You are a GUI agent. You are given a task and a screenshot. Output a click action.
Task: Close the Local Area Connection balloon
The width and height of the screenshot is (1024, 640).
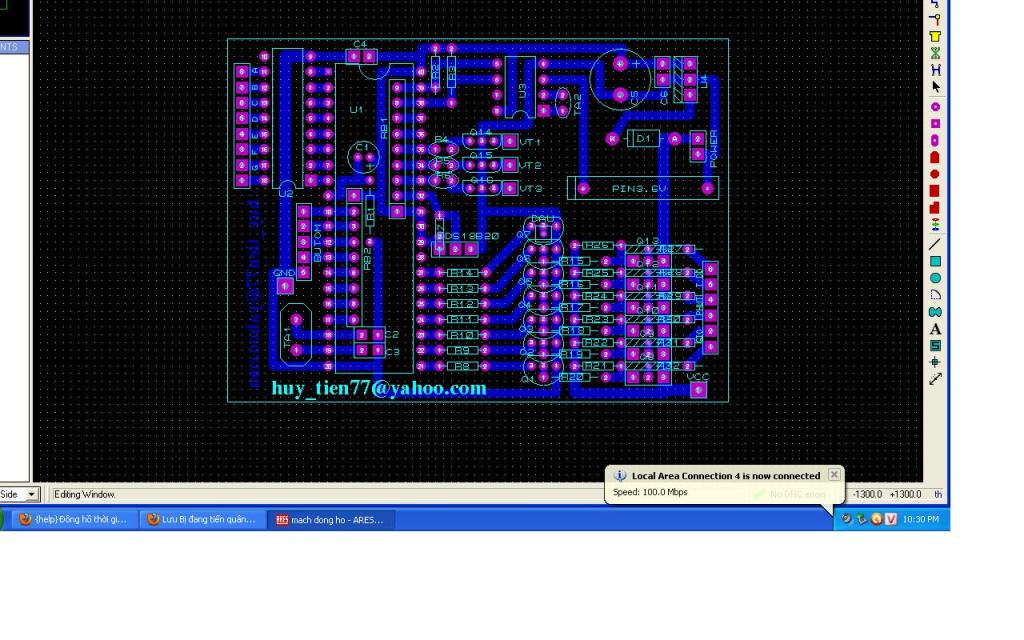[834, 475]
